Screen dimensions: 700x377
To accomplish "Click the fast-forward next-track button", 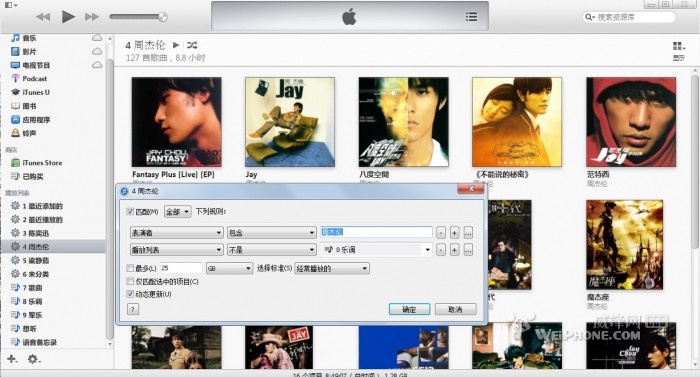I will (x=92, y=17).
